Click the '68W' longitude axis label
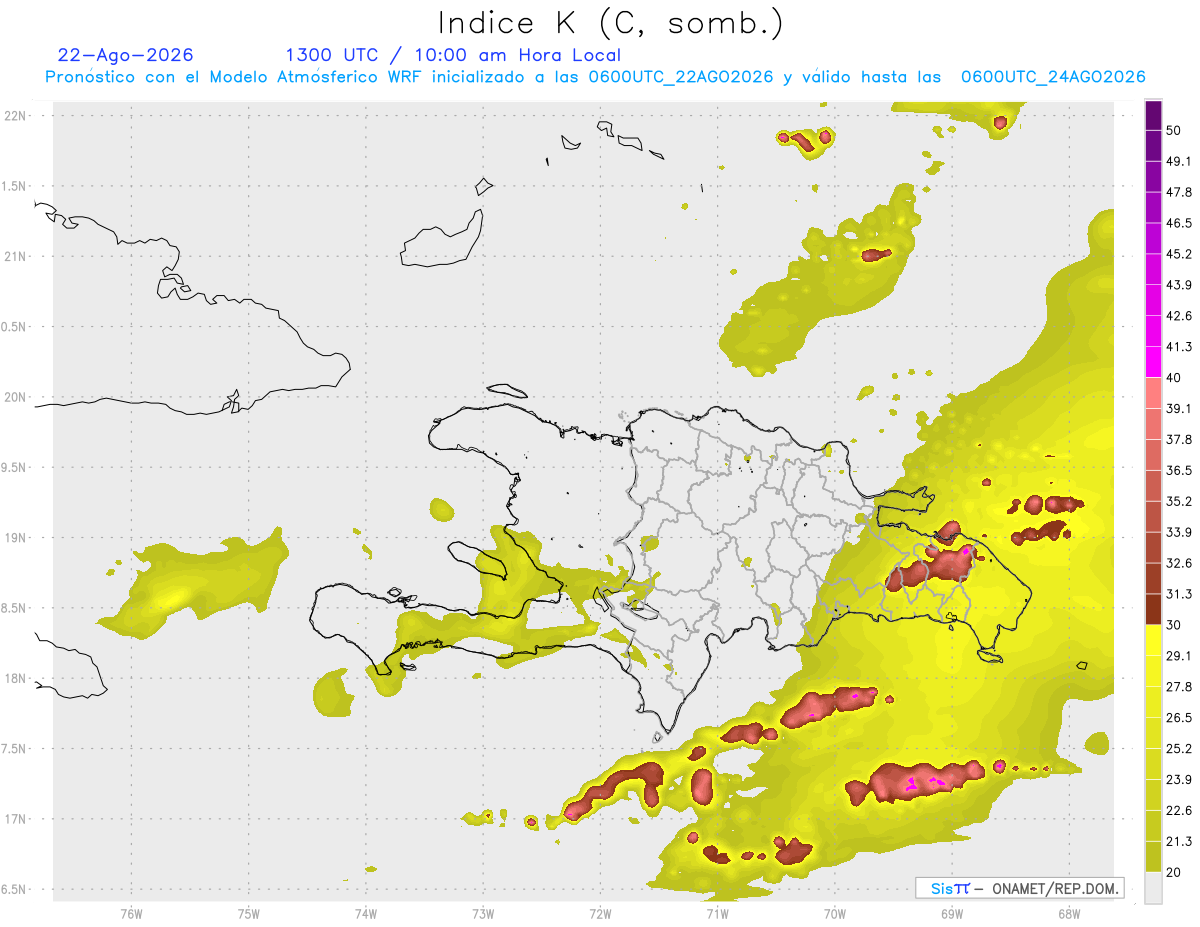 tap(1069, 914)
